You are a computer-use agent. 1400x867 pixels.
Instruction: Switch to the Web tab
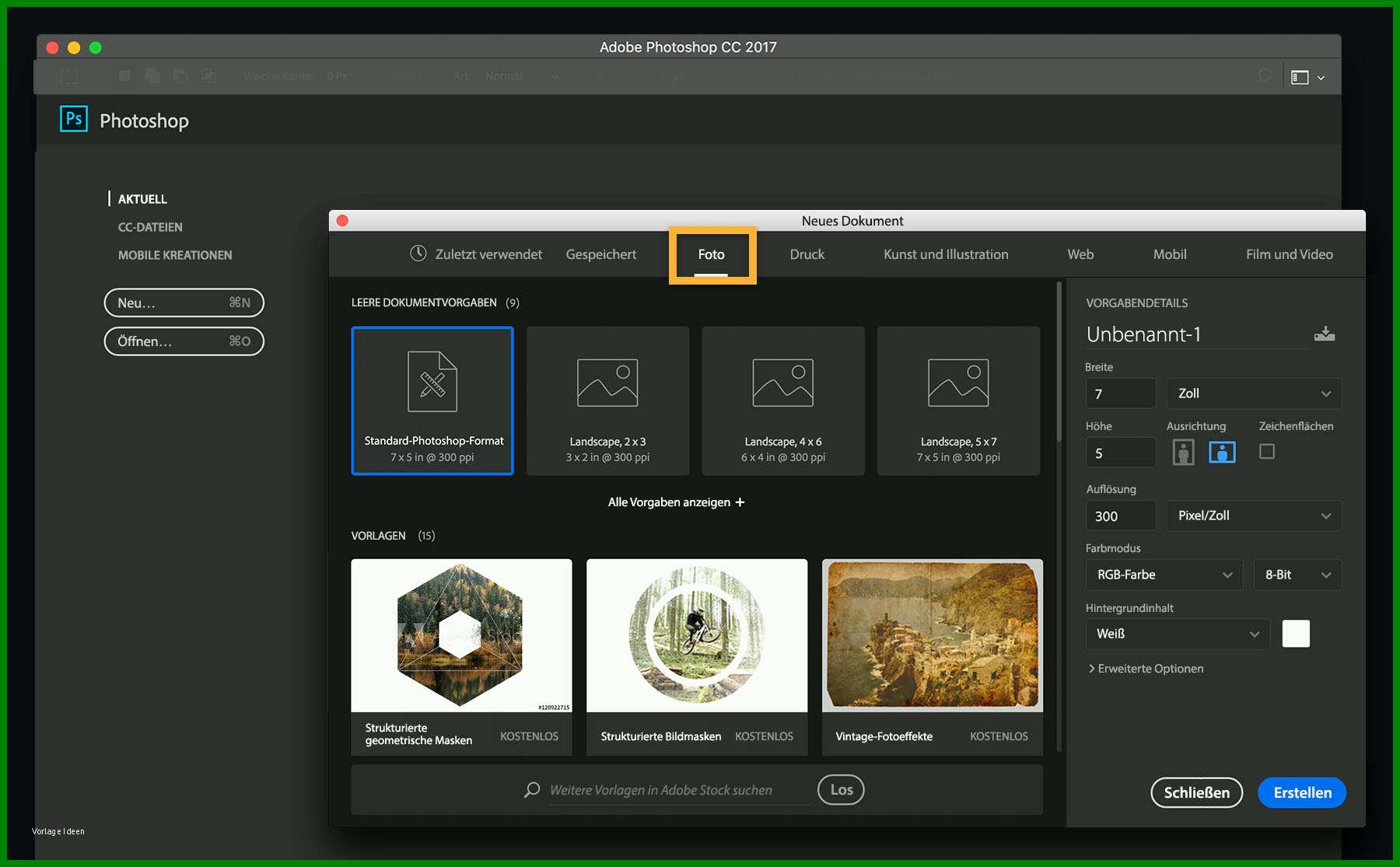1080,254
